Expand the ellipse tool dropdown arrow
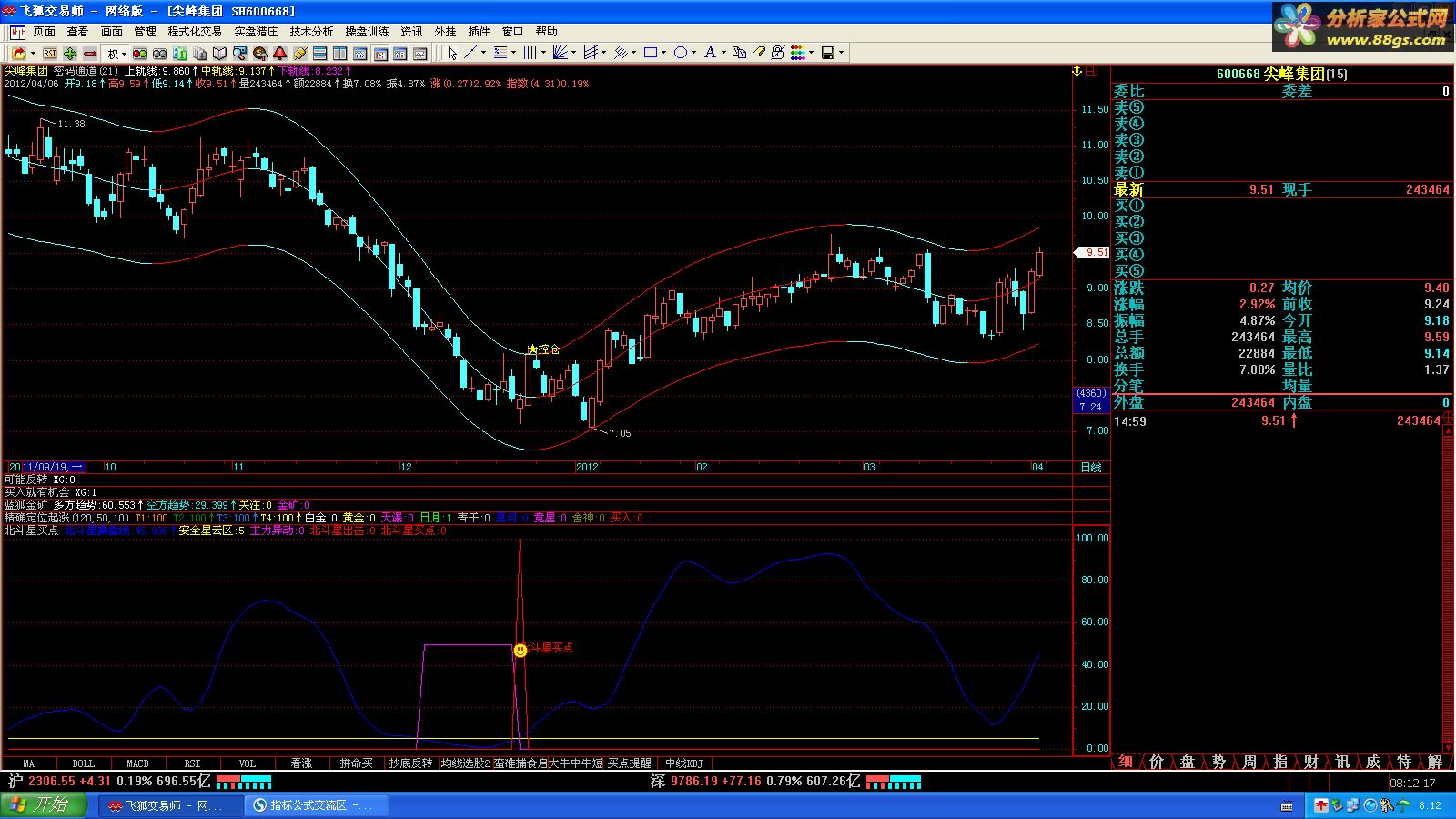1456x819 pixels. (693, 53)
